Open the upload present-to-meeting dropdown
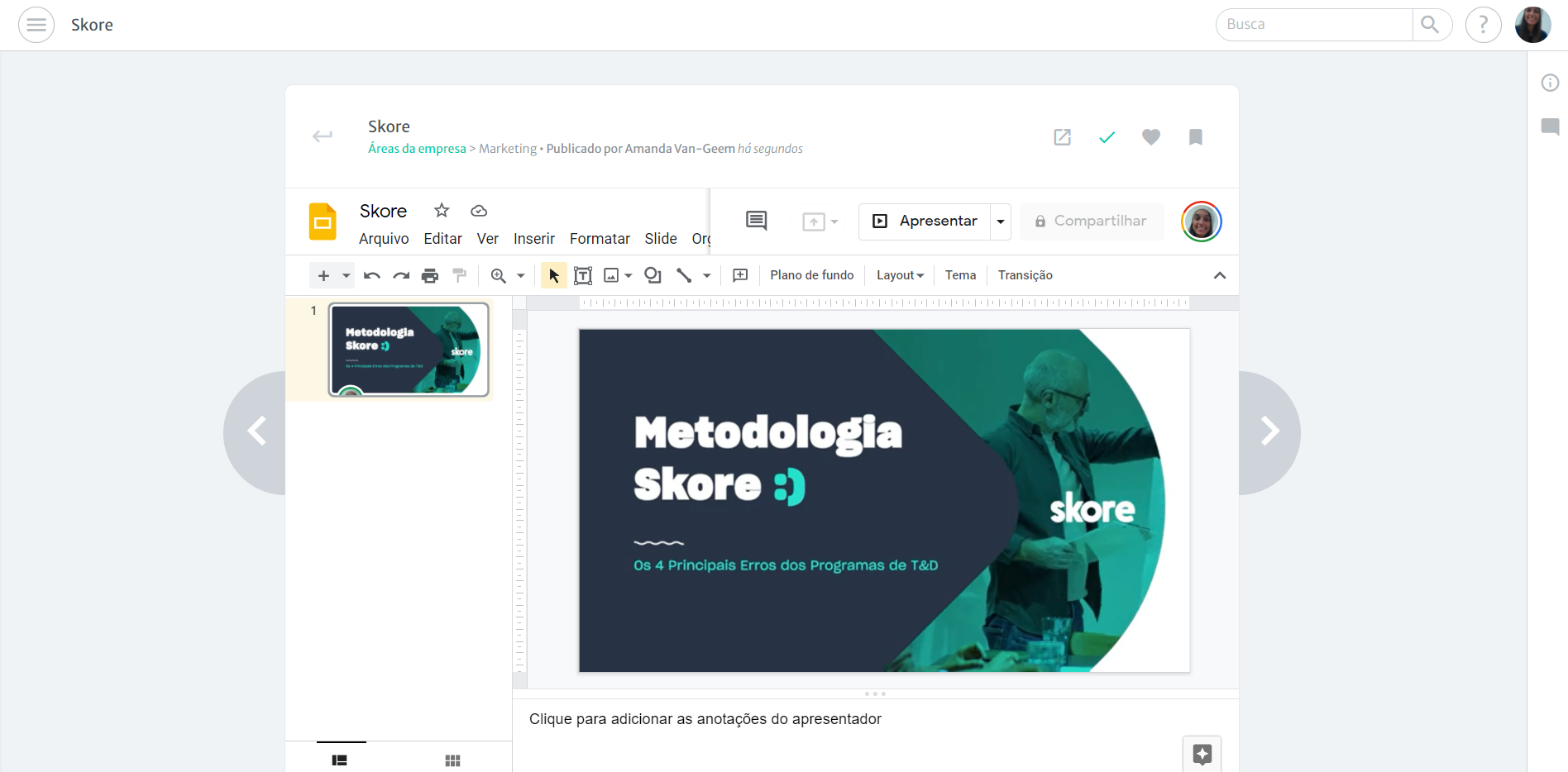Viewport: 1568px width, 772px height. coord(820,222)
